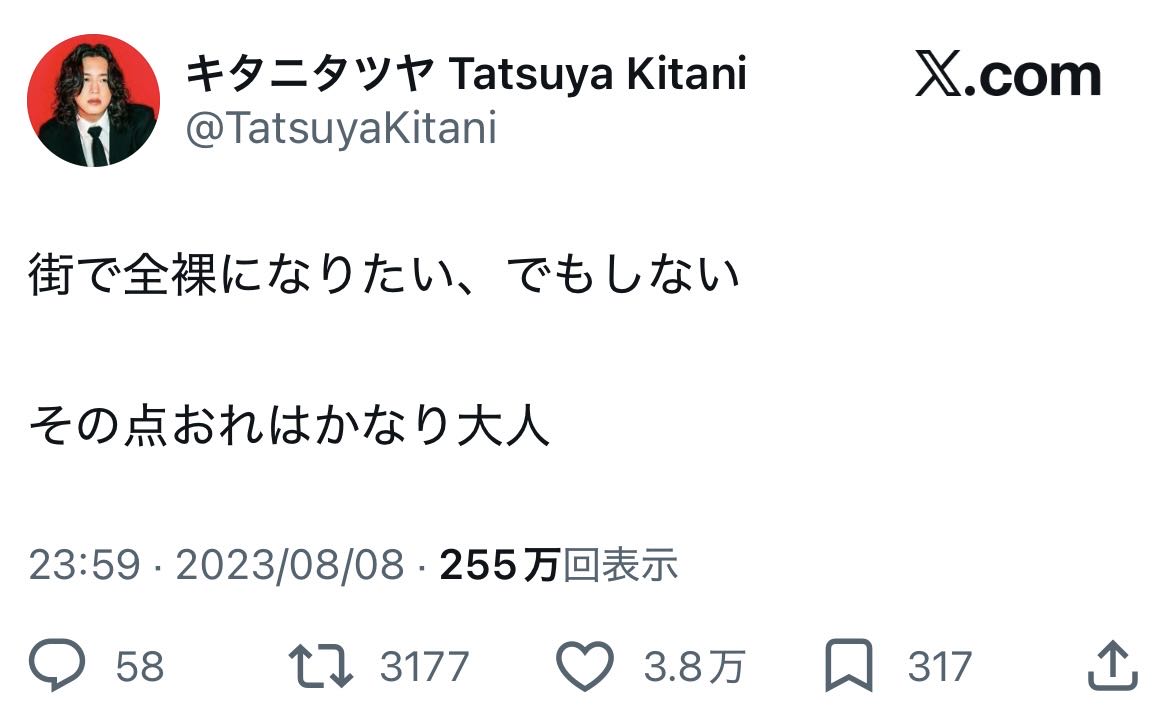Viewport: 1169px width, 719px height.
Task: Open the @TatsuyaKitani handle link
Action: (340, 129)
